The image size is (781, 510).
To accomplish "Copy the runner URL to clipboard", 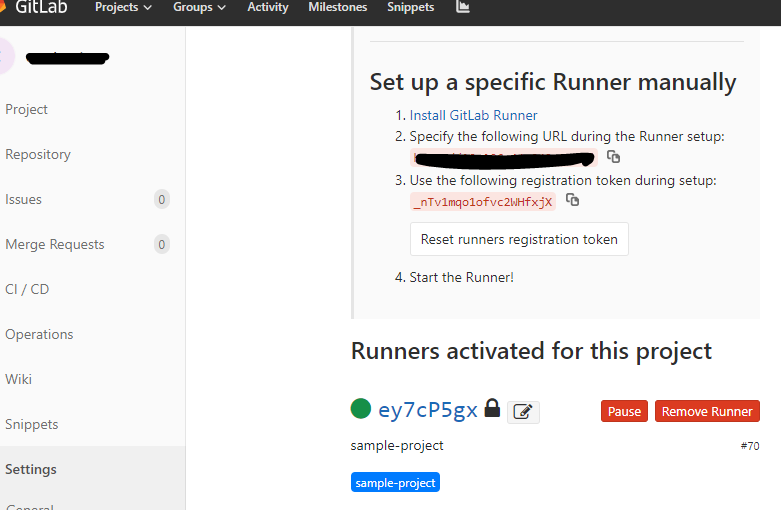I will click(x=613, y=157).
